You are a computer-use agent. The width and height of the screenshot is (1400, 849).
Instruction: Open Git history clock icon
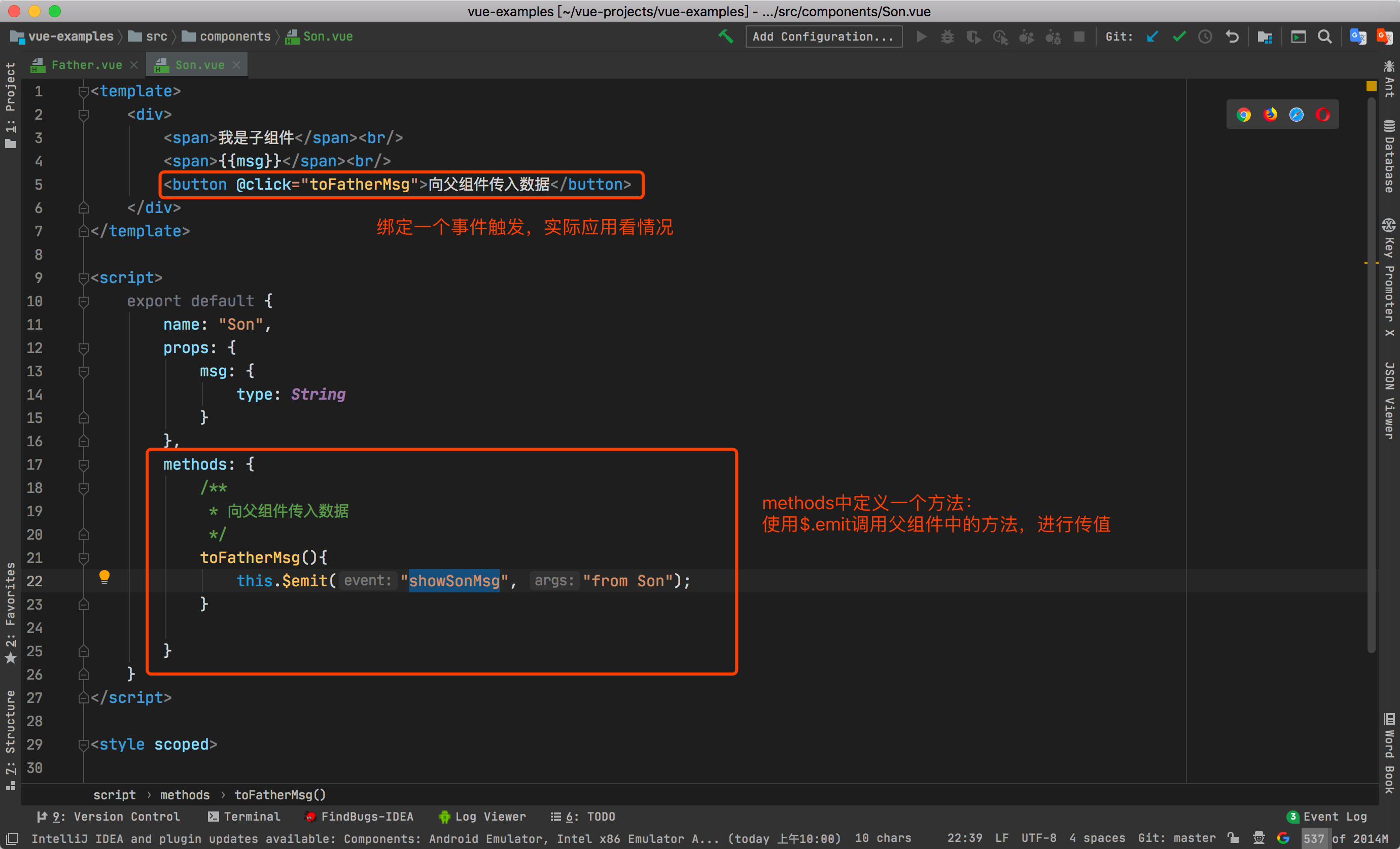(x=1205, y=37)
